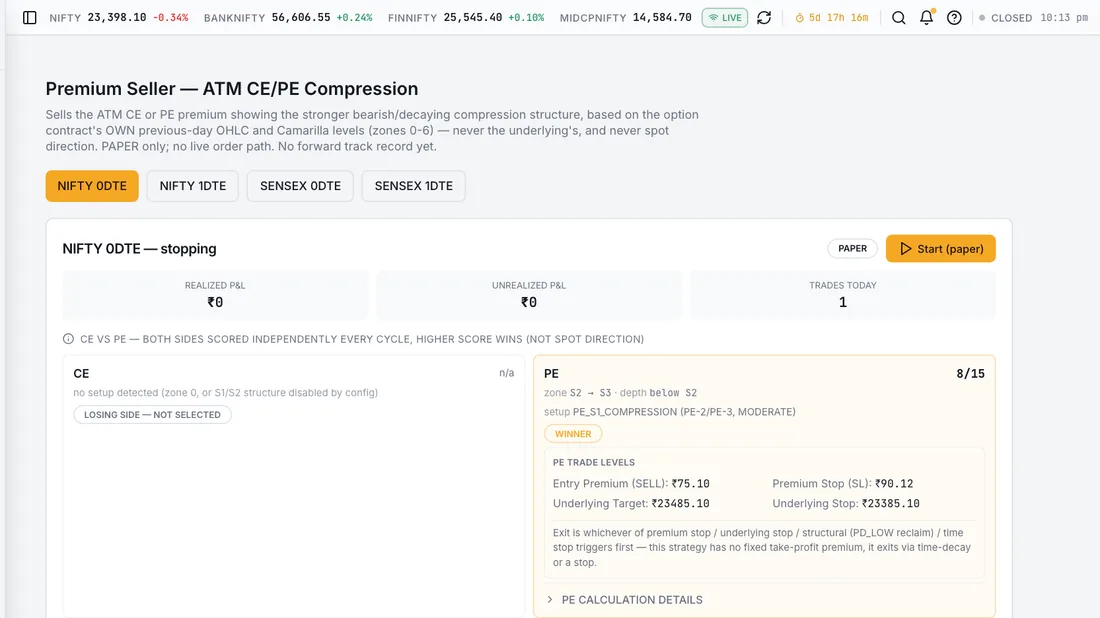
Task: Click the FINNIFTY index ticker
Action: 466,18
